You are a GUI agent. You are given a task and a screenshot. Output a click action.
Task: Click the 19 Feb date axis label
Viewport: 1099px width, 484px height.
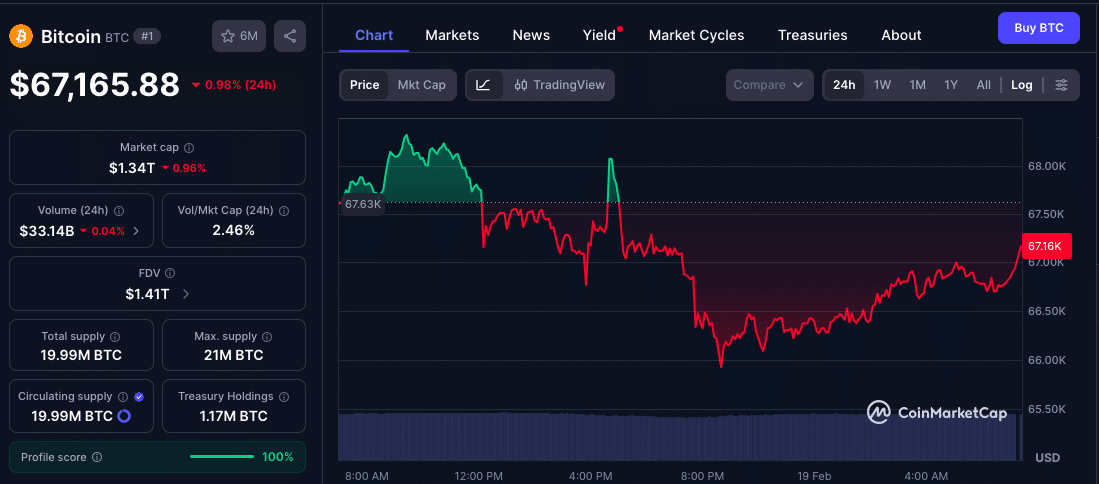814,476
